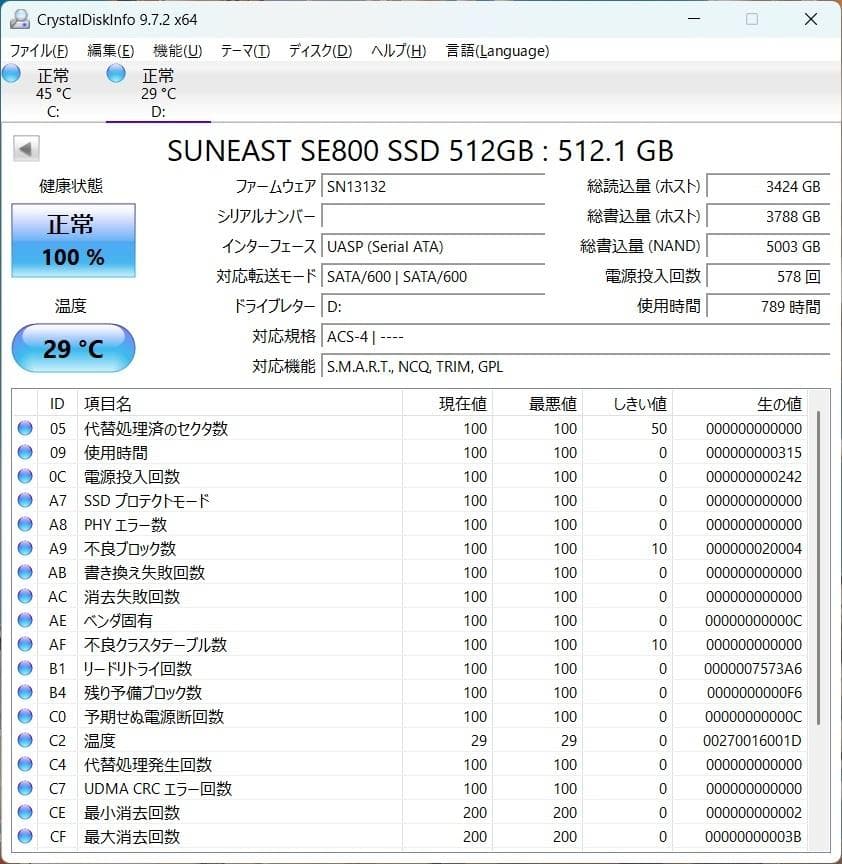Select the D: drive tab at 29 °C
This screenshot has width=842, height=864.
[x=158, y=93]
